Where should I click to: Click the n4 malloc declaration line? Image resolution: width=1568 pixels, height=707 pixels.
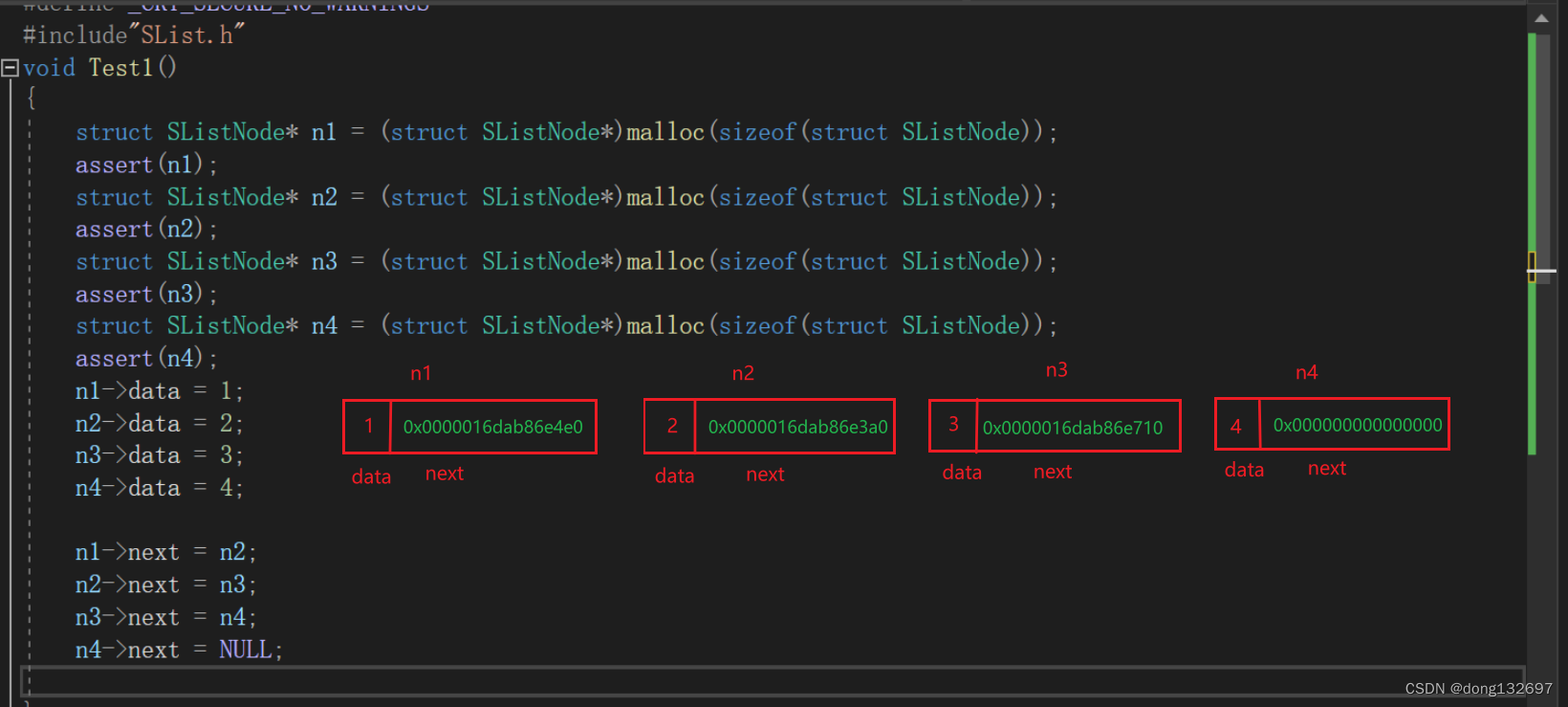click(567, 326)
